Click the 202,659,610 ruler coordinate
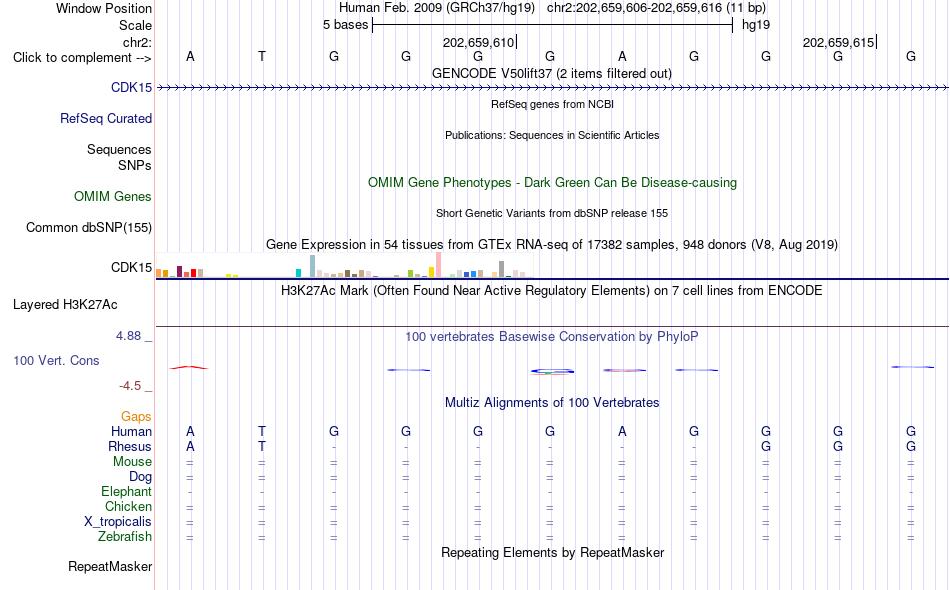 (x=478, y=42)
